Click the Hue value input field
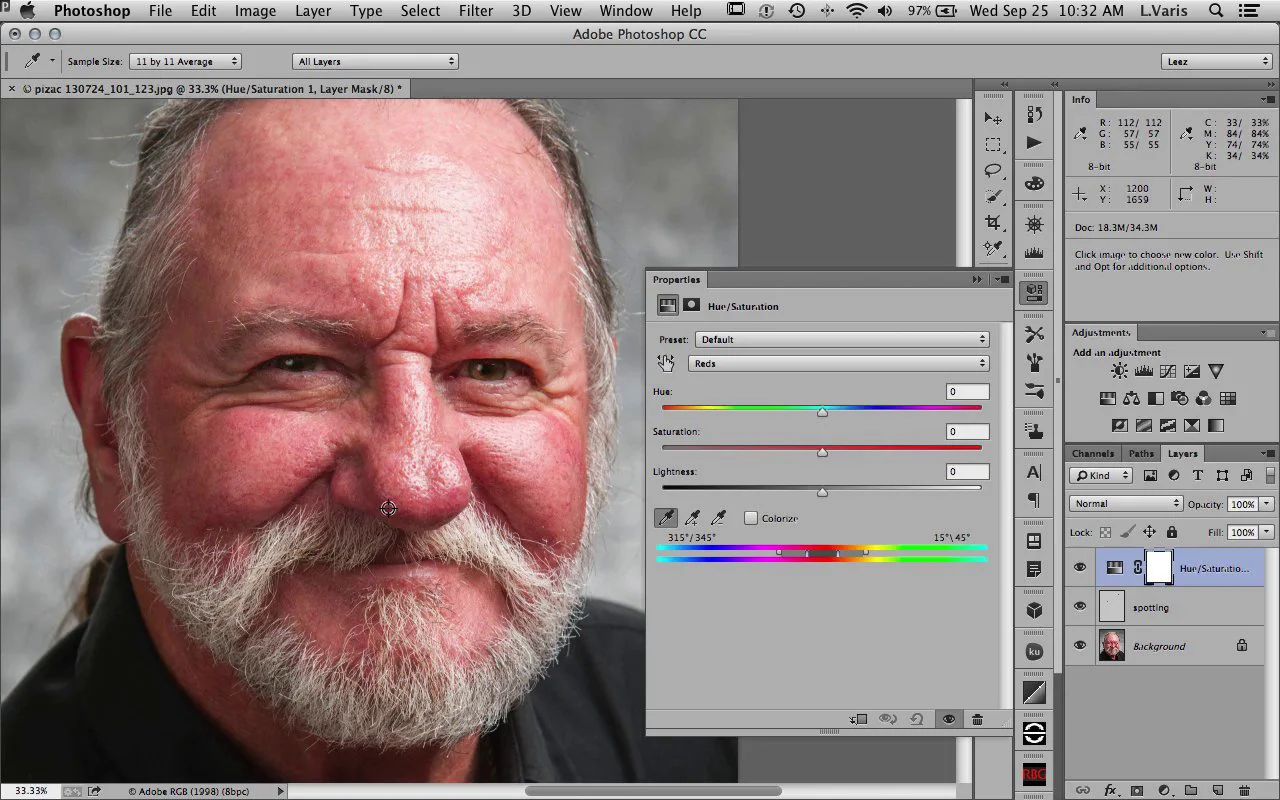1280x800 pixels. (967, 392)
